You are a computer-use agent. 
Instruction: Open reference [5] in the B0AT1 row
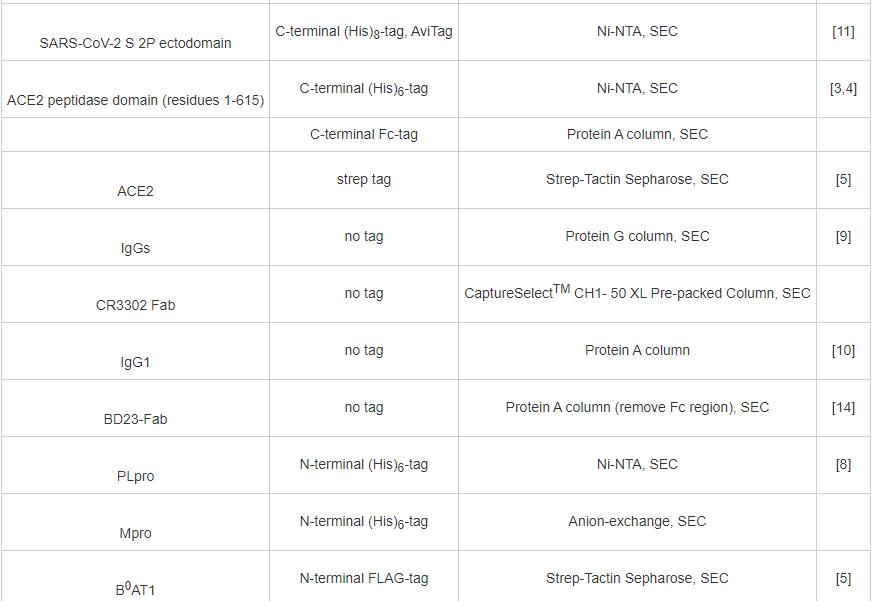click(x=843, y=579)
